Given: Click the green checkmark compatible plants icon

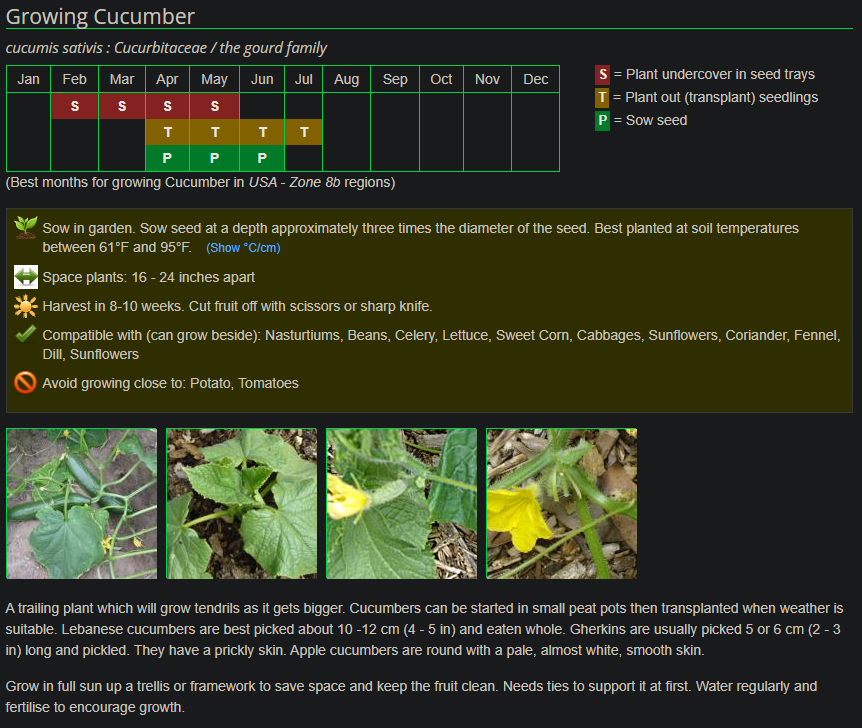Looking at the screenshot, I should (x=25, y=335).
